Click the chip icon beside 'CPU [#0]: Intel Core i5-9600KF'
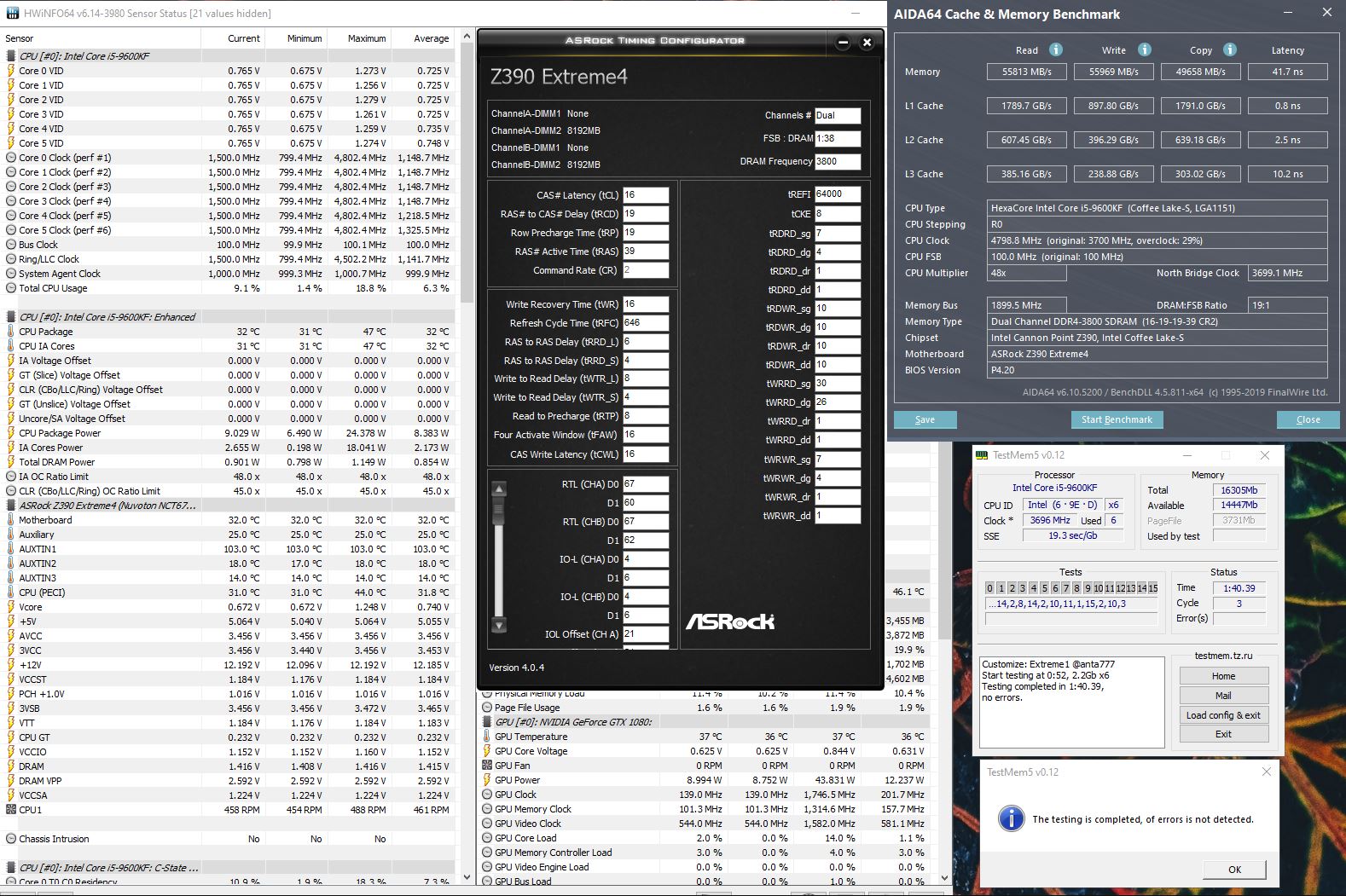The image size is (1346, 896). pyautogui.click(x=11, y=56)
